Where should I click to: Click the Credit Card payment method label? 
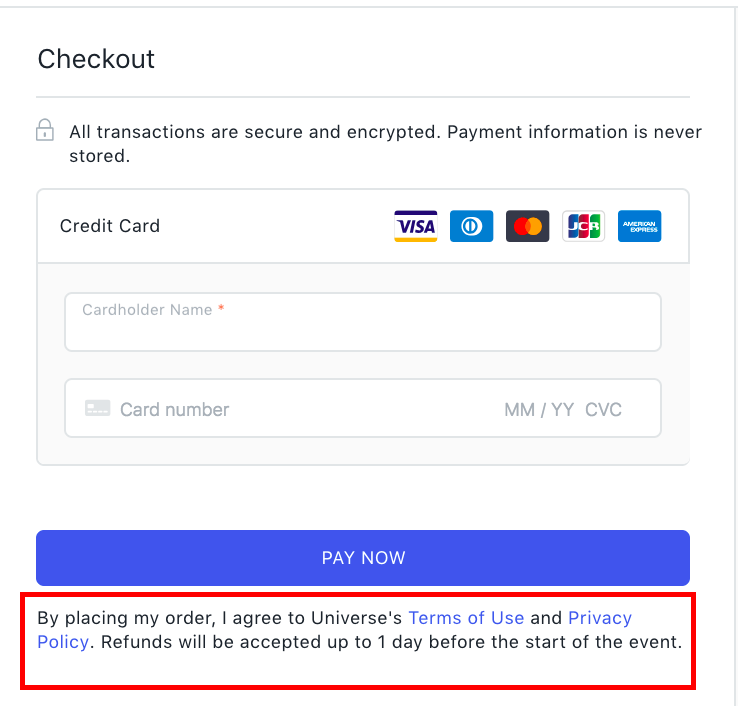[110, 226]
